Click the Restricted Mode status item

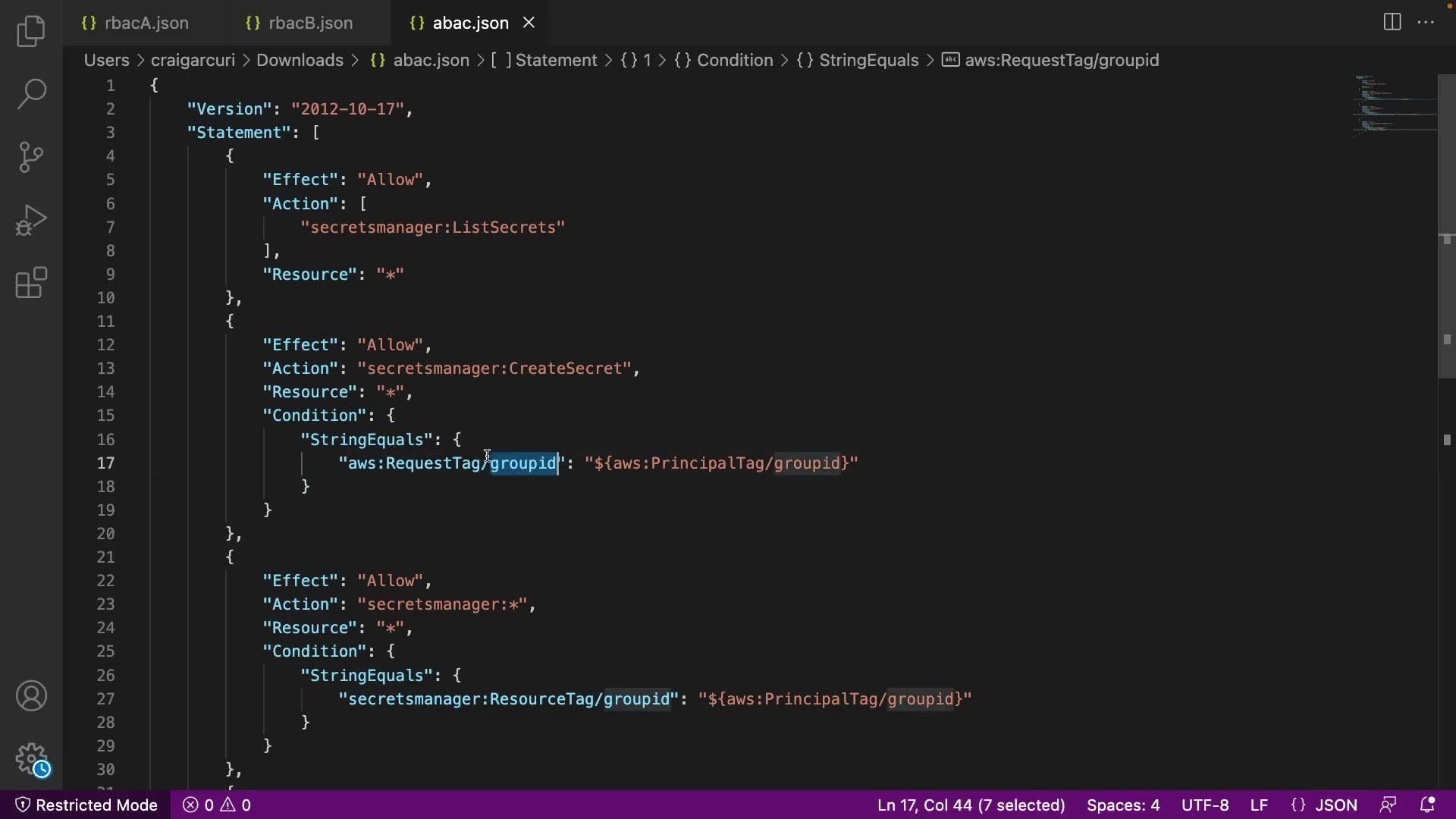pos(86,805)
